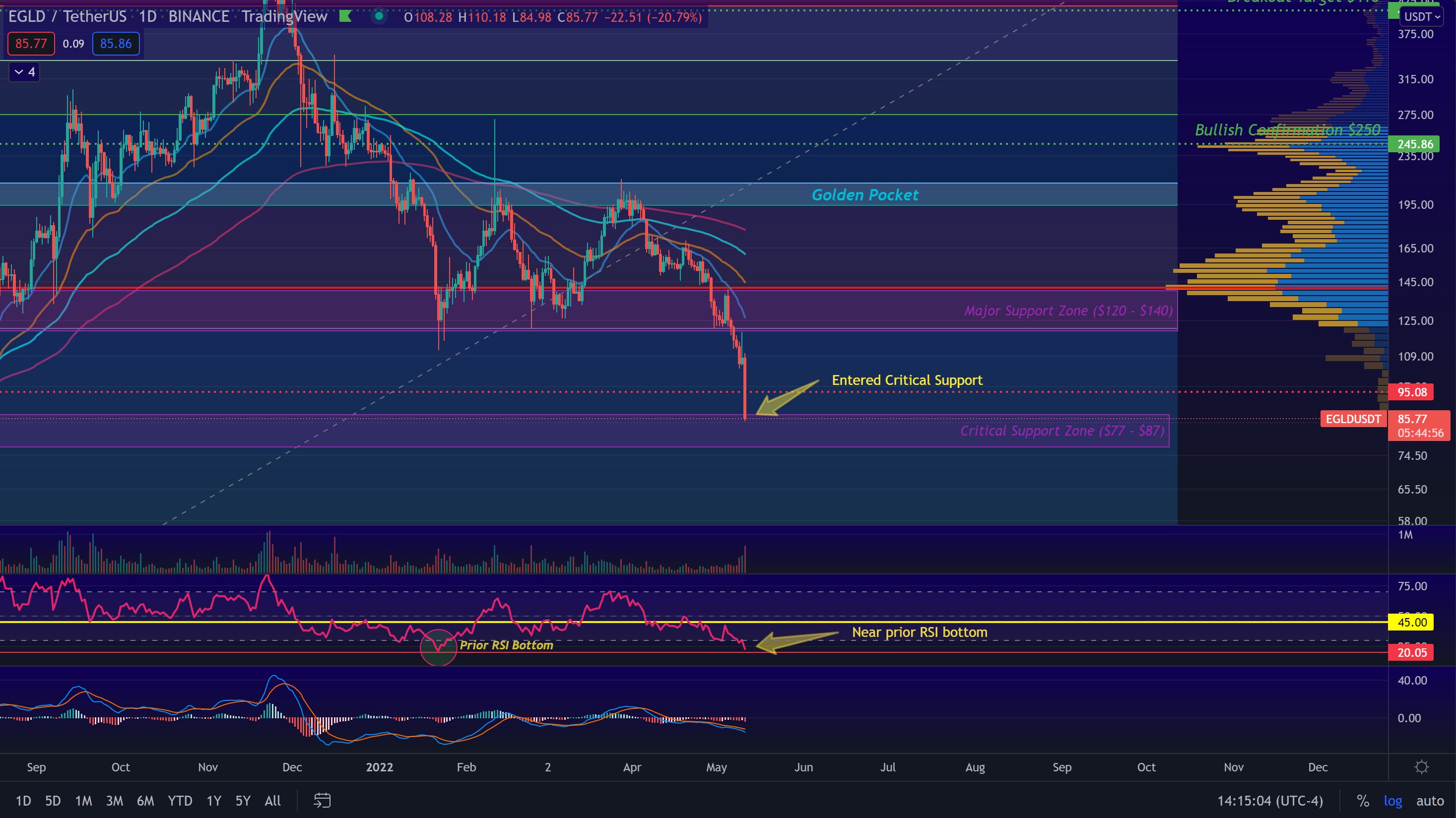The width and height of the screenshot is (1456, 818).
Task: Expand the collapsed indicators legend showing 4
Action: 24,72
